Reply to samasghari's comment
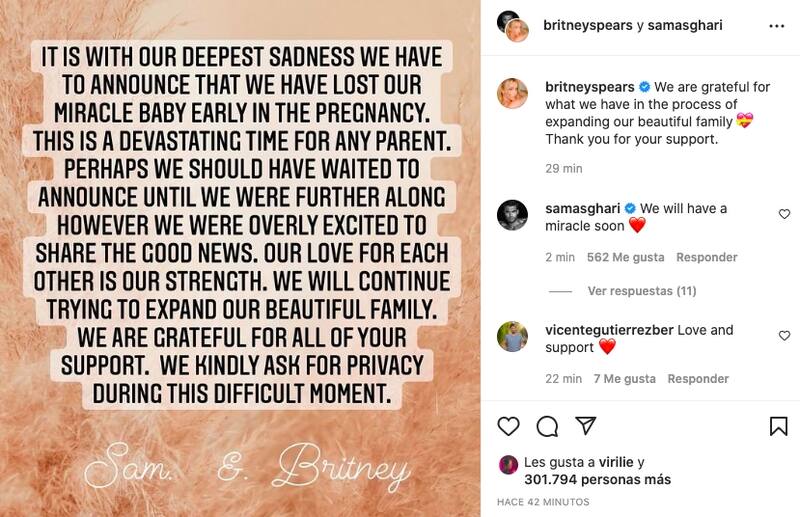800x517 pixels. 706,257
